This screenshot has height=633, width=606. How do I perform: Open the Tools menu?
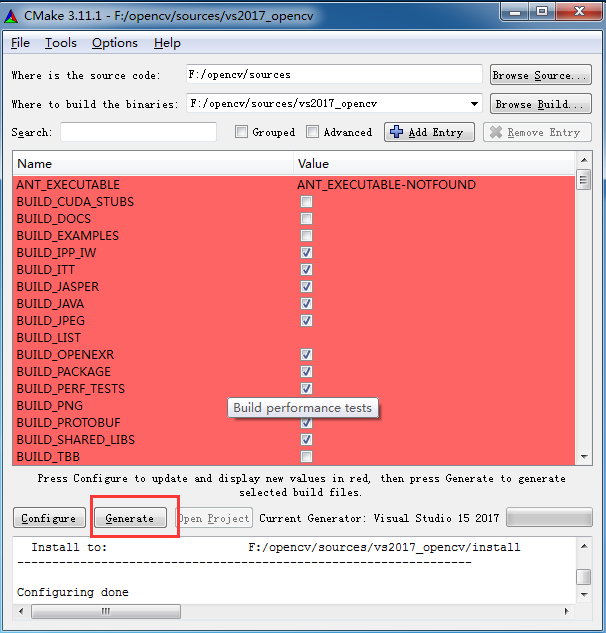click(61, 43)
